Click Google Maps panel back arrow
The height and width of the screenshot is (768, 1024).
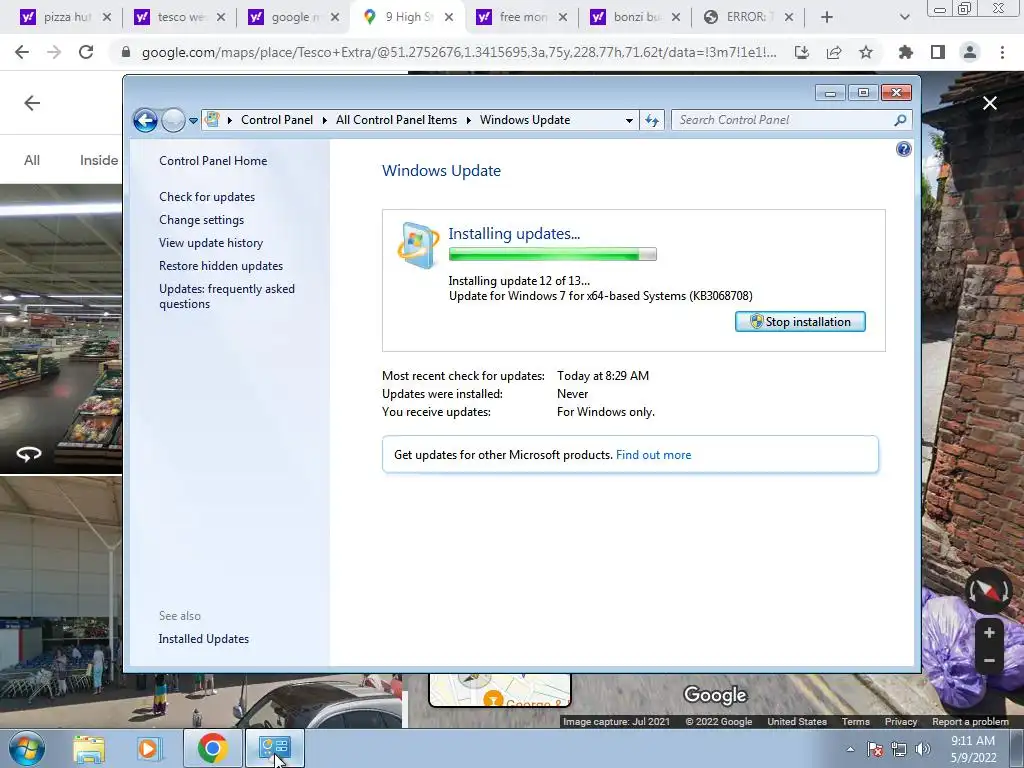[32, 103]
